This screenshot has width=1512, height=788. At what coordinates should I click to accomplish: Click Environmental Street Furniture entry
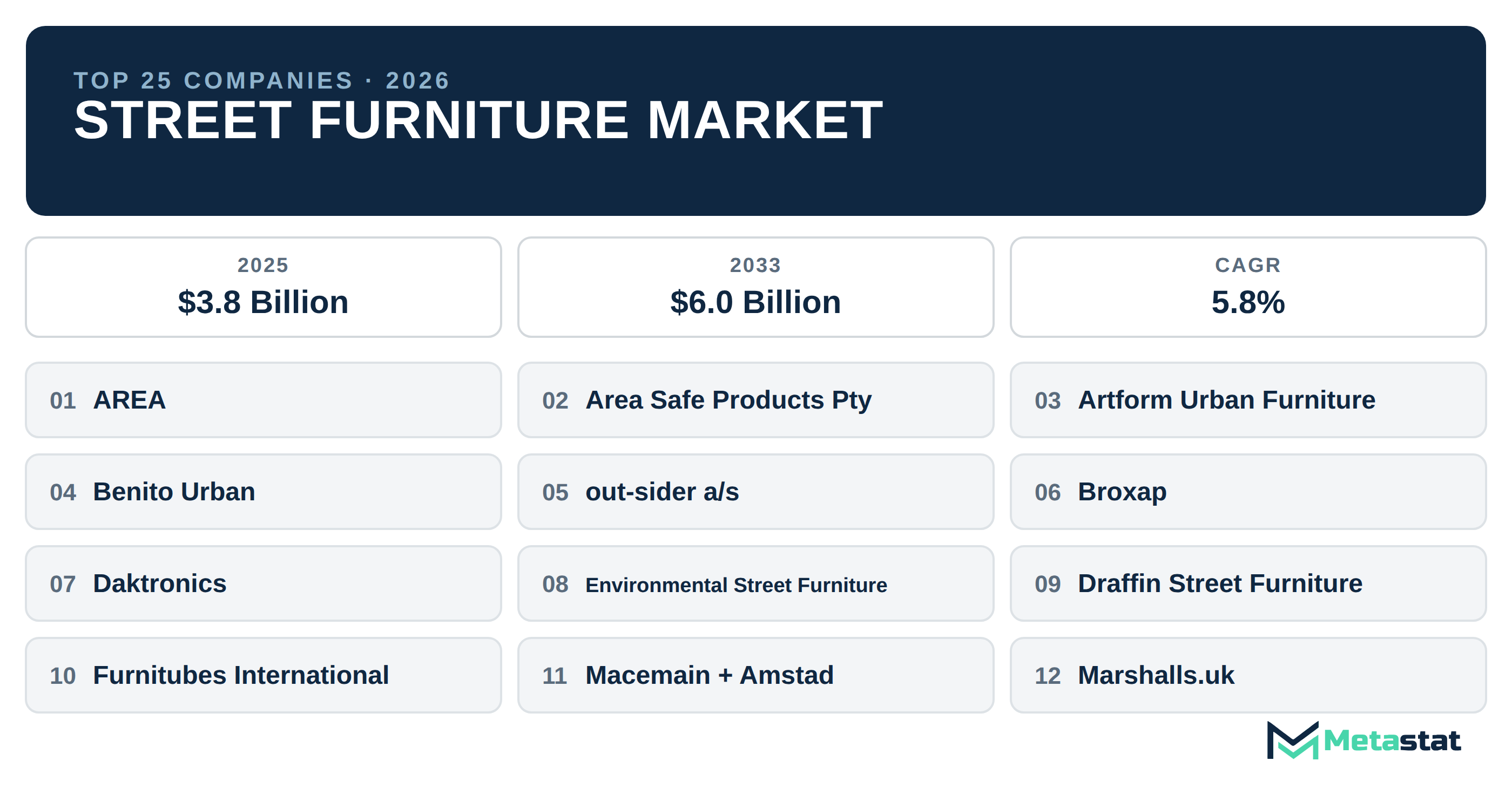pos(756,584)
